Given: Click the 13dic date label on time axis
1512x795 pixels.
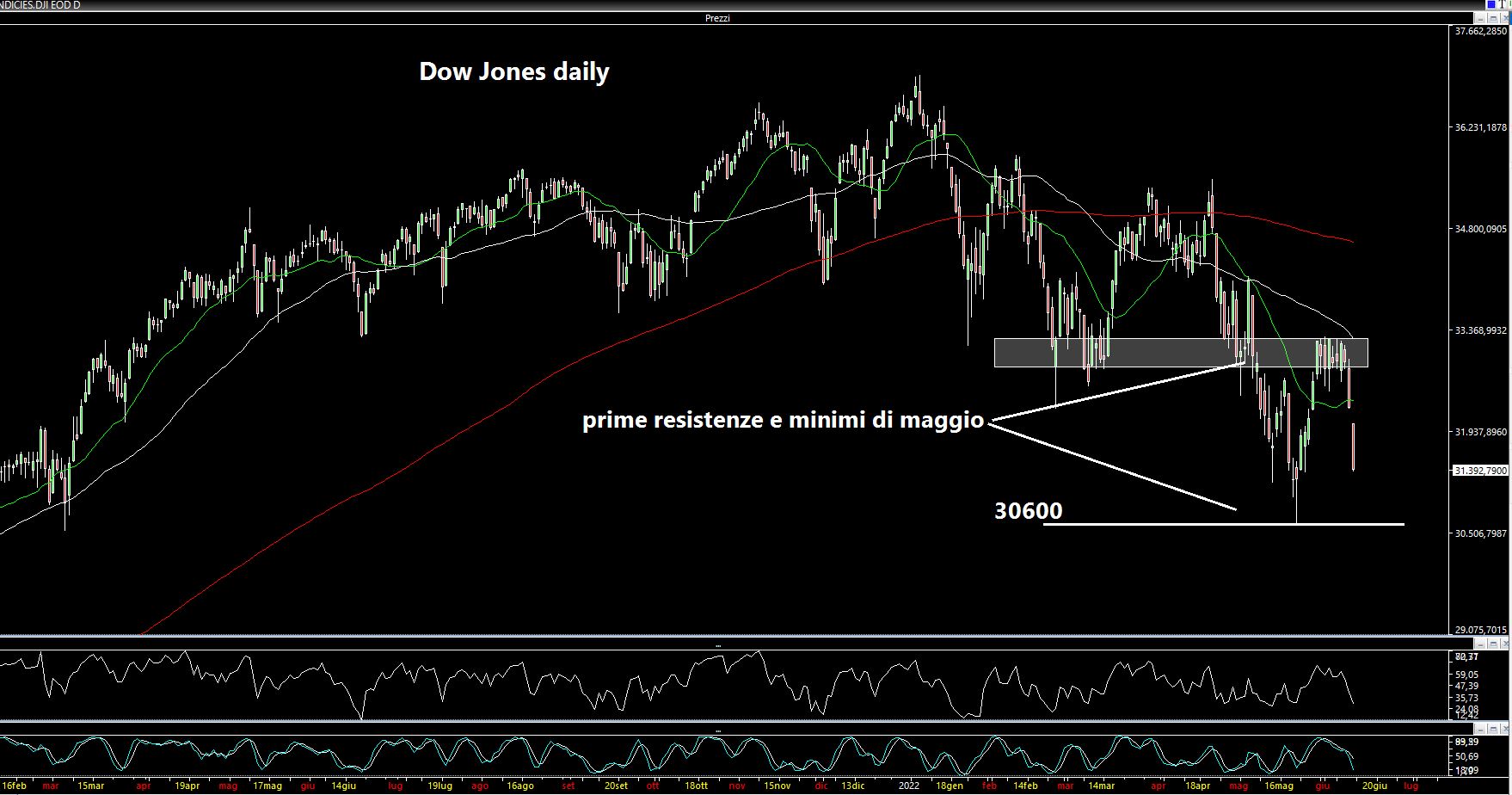Looking at the screenshot, I should click(853, 786).
